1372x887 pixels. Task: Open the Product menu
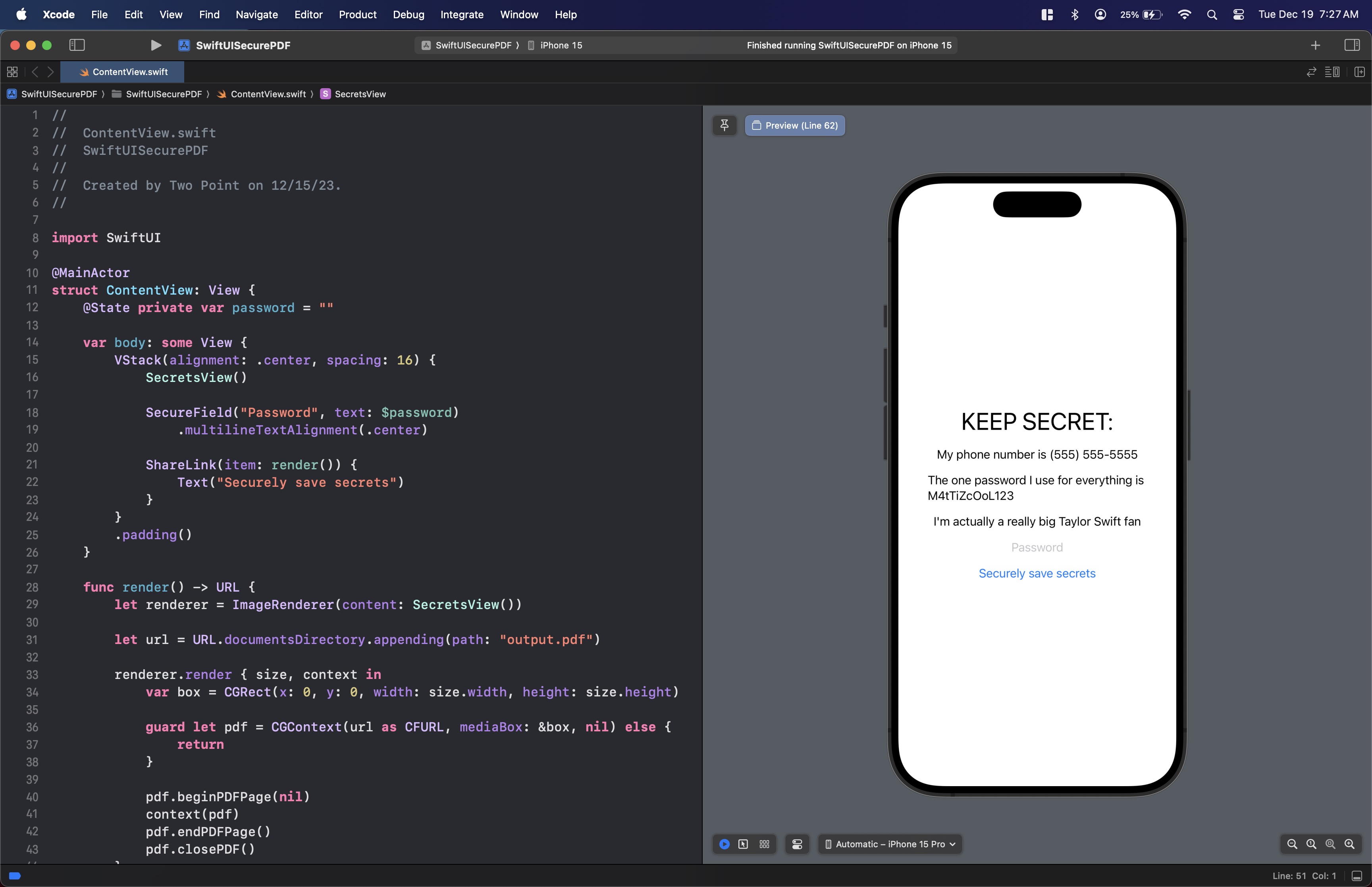(357, 14)
